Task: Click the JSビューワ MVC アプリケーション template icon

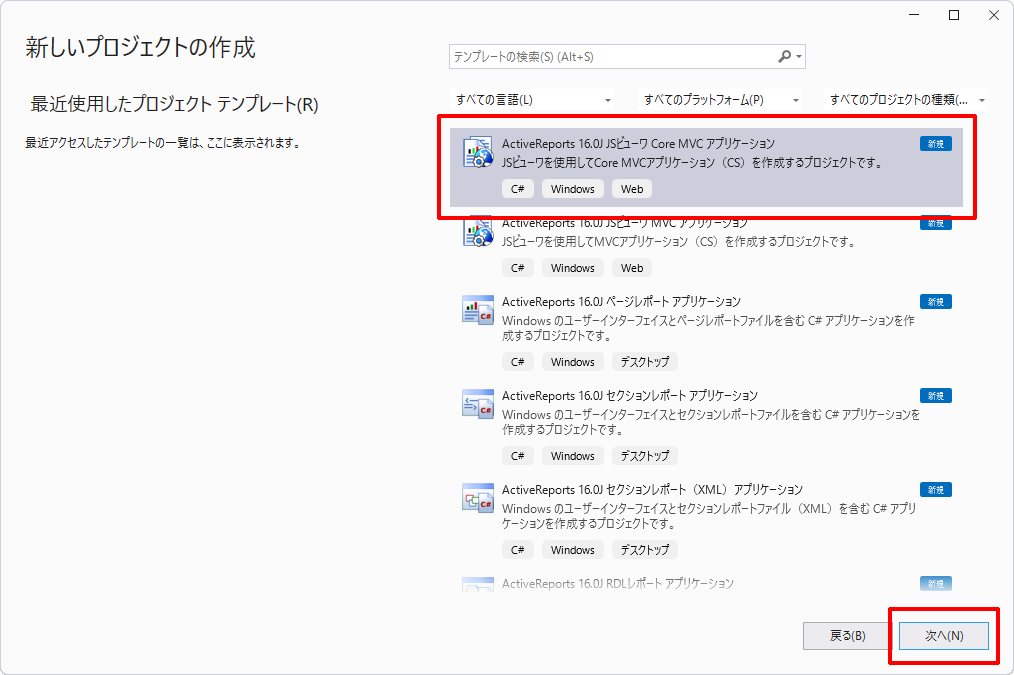Action: pos(478,231)
